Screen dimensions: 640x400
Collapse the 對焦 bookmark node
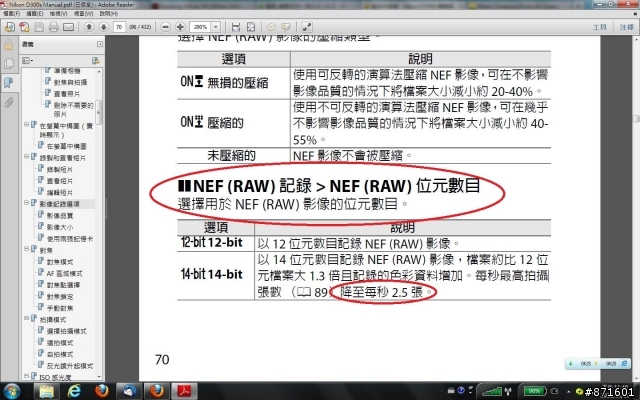click(26, 249)
